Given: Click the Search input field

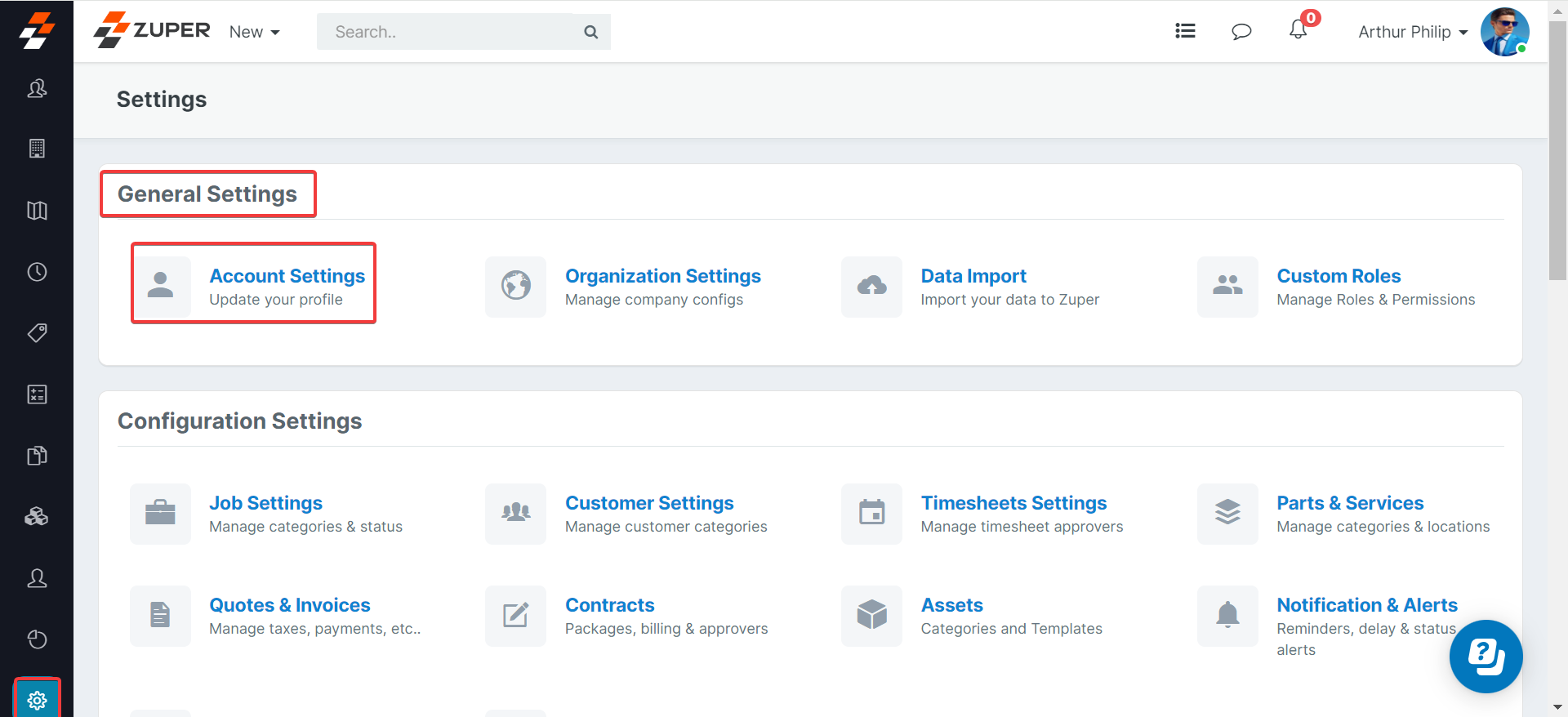Looking at the screenshot, I should [448, 32].
